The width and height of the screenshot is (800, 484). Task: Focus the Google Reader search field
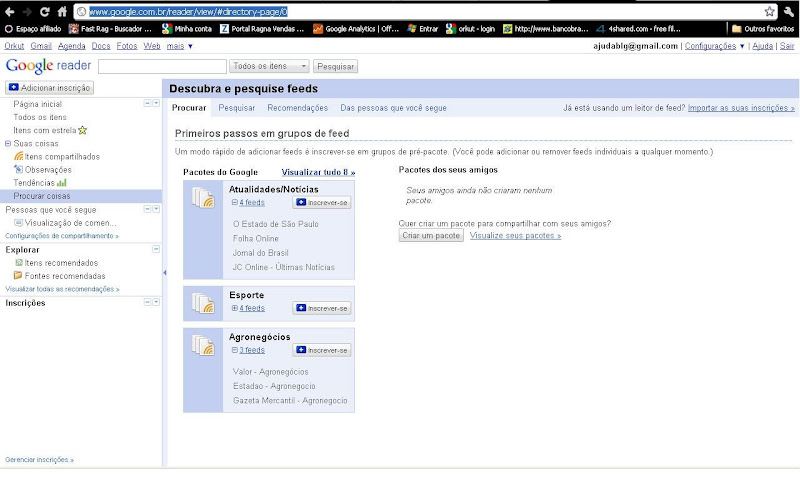(x=162, y=66)
